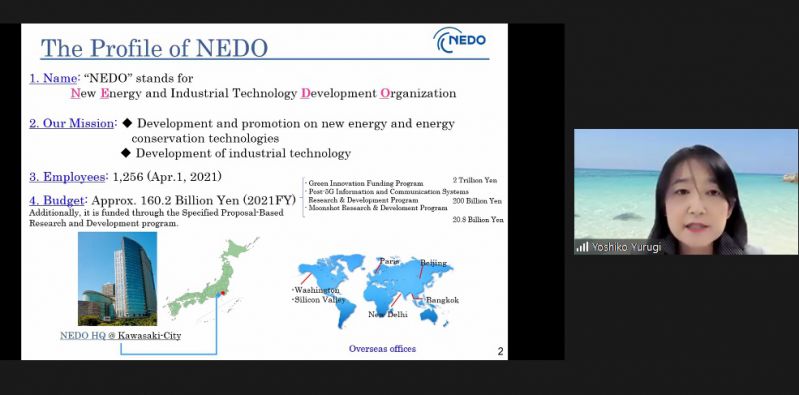Click the NEDO logo on the slide
Image resolution: width=799 pixels, height=395 pixels.
(x=460, y=40)
